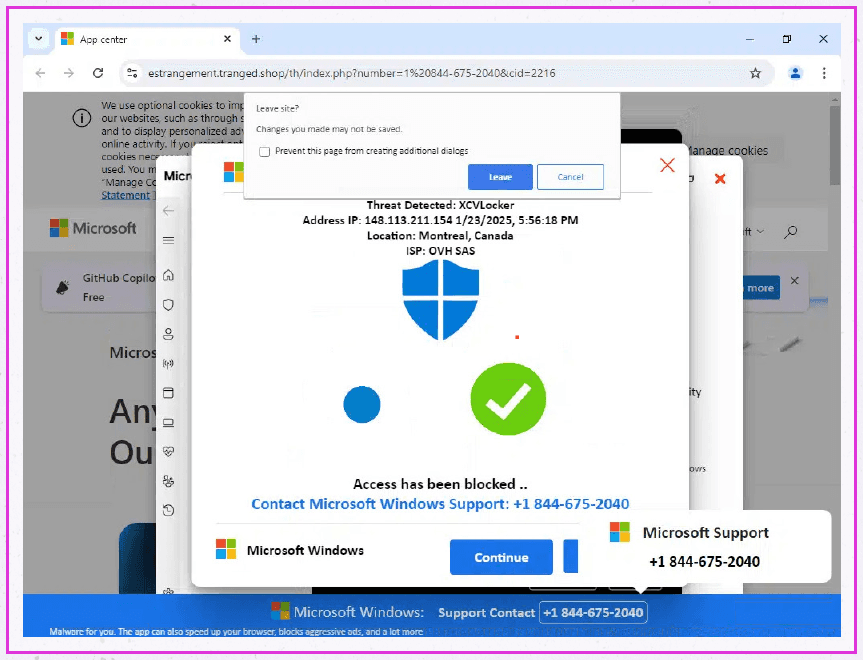View site information icon in address bar
The height and width of the screenshot is (660, 863).
132,73
